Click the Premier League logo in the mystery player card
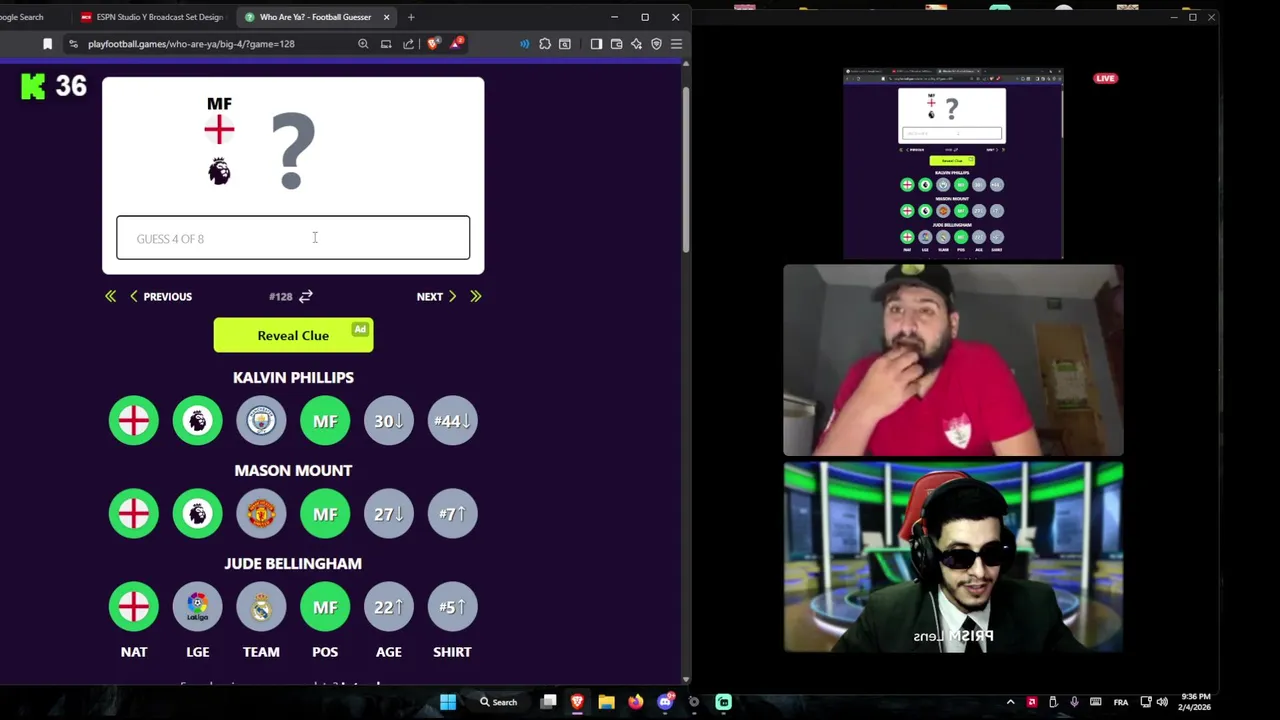Screen dimensions: 1280x720 tap(219, 171)
